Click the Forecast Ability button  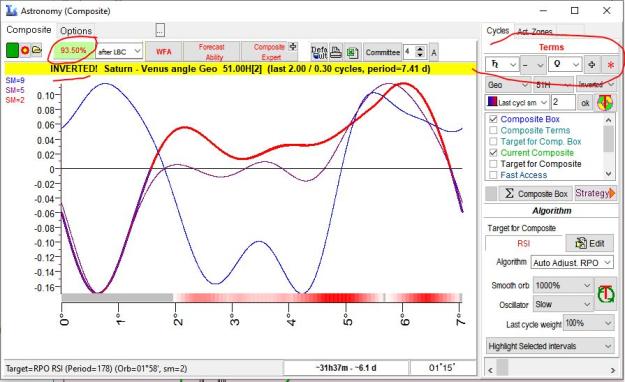pos(212,52)
